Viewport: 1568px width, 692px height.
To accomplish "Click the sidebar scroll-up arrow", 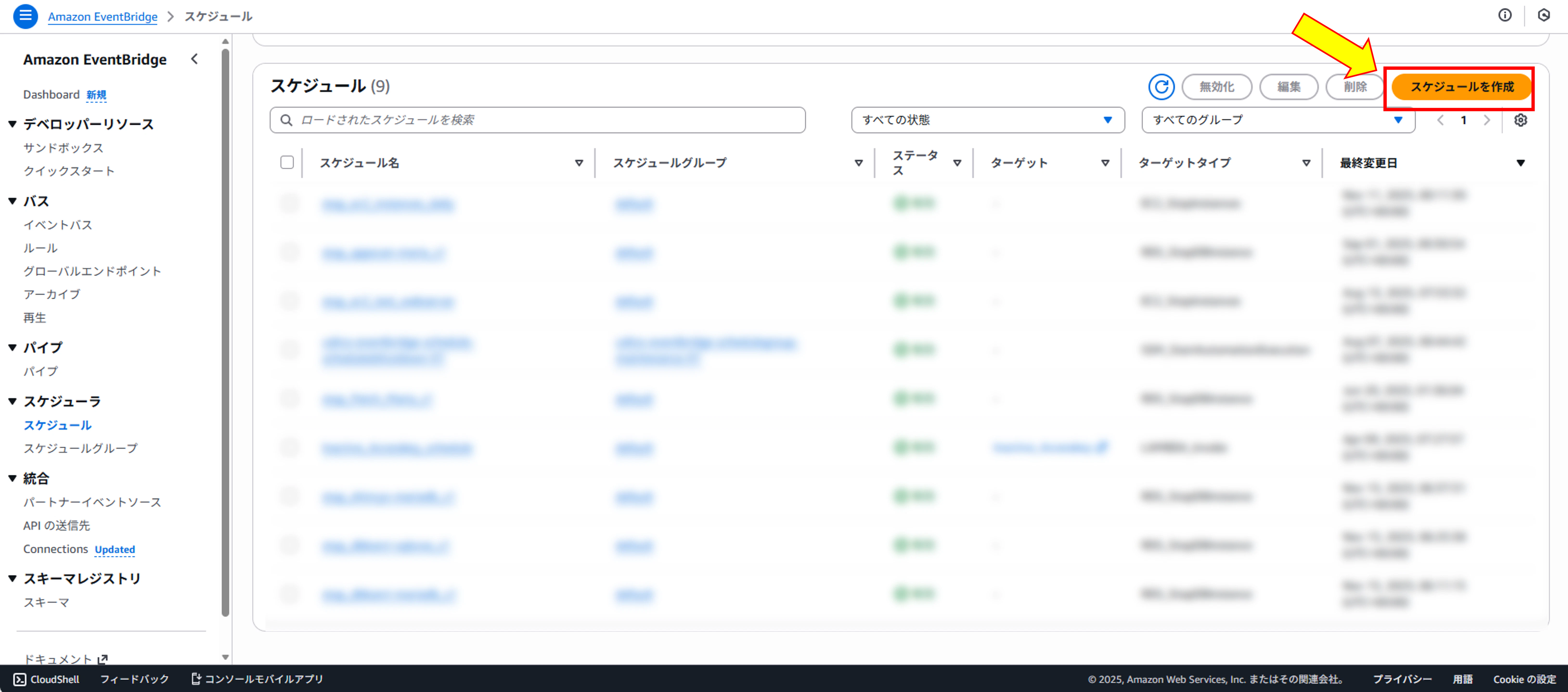I will [225, 41].
